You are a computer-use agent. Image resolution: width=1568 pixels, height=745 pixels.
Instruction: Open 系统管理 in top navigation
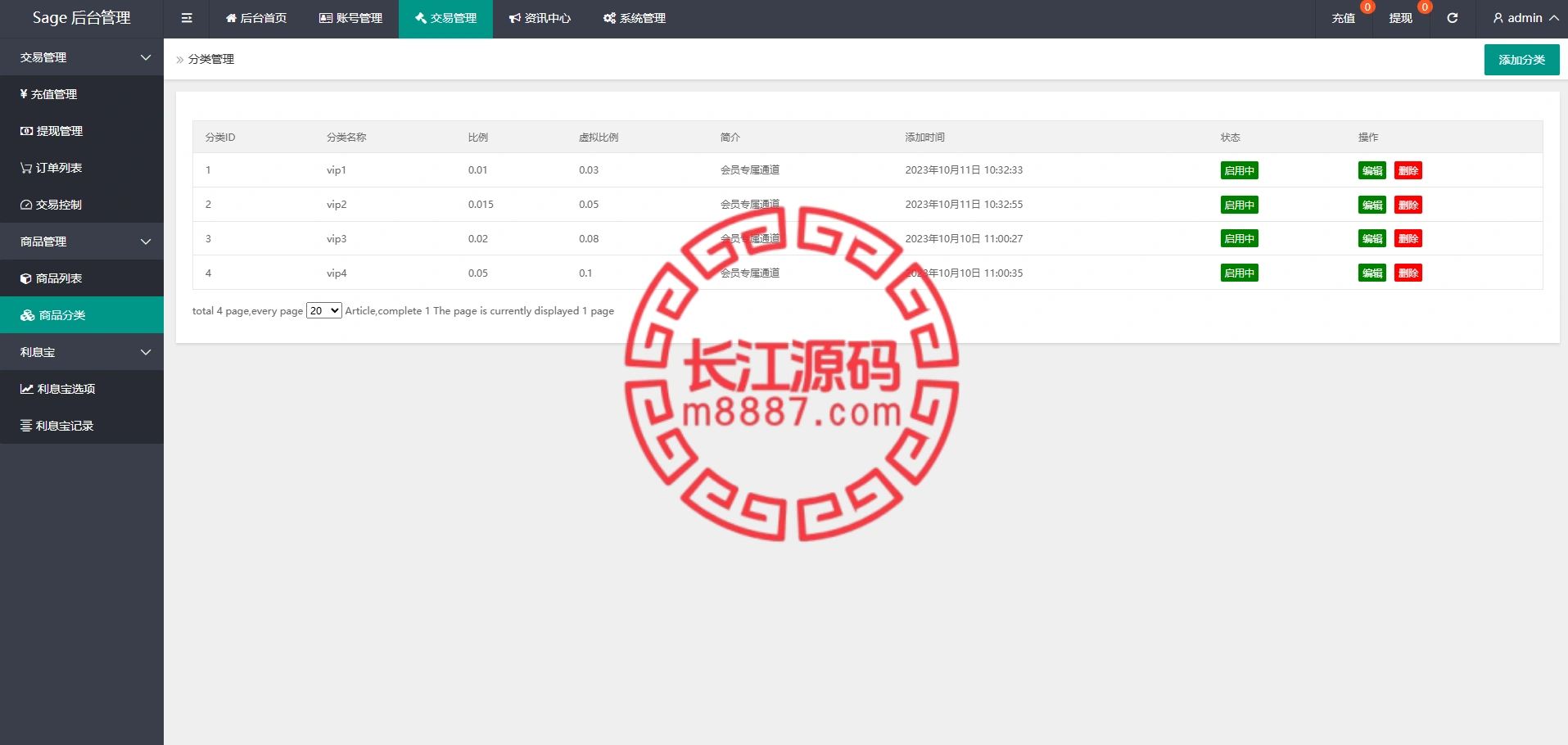click(635, 18)
